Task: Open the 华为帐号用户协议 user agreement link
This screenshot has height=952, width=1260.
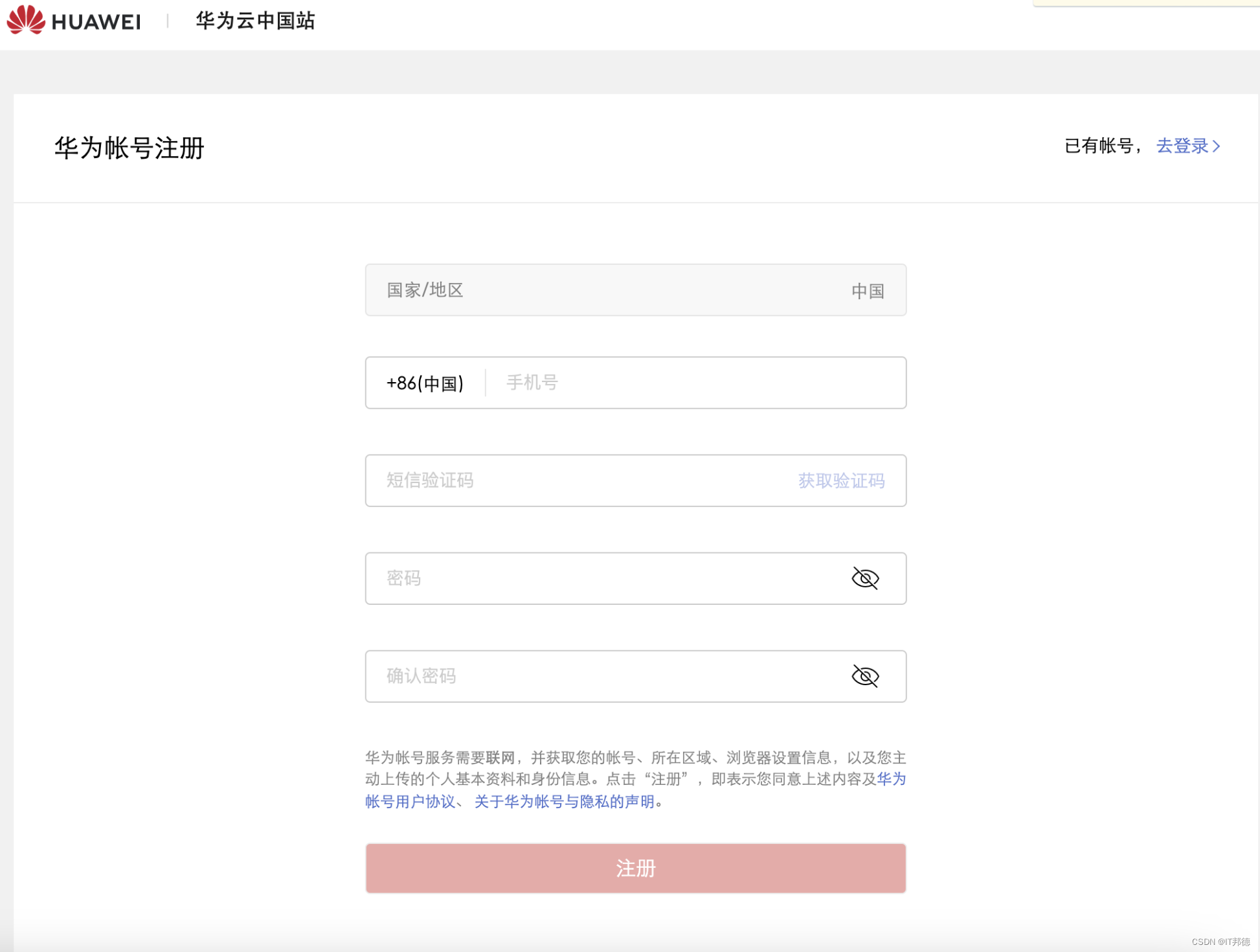Action: pos(410,801)
